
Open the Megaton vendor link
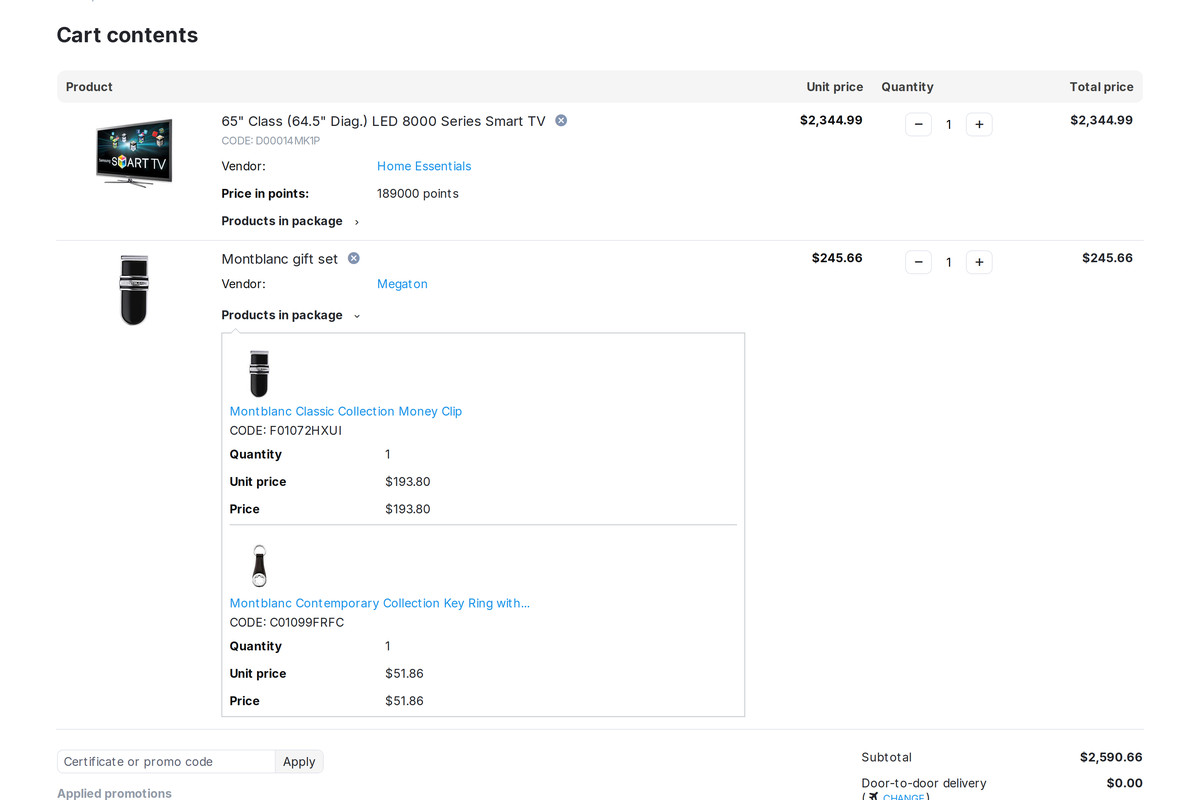tap(402, 284)
